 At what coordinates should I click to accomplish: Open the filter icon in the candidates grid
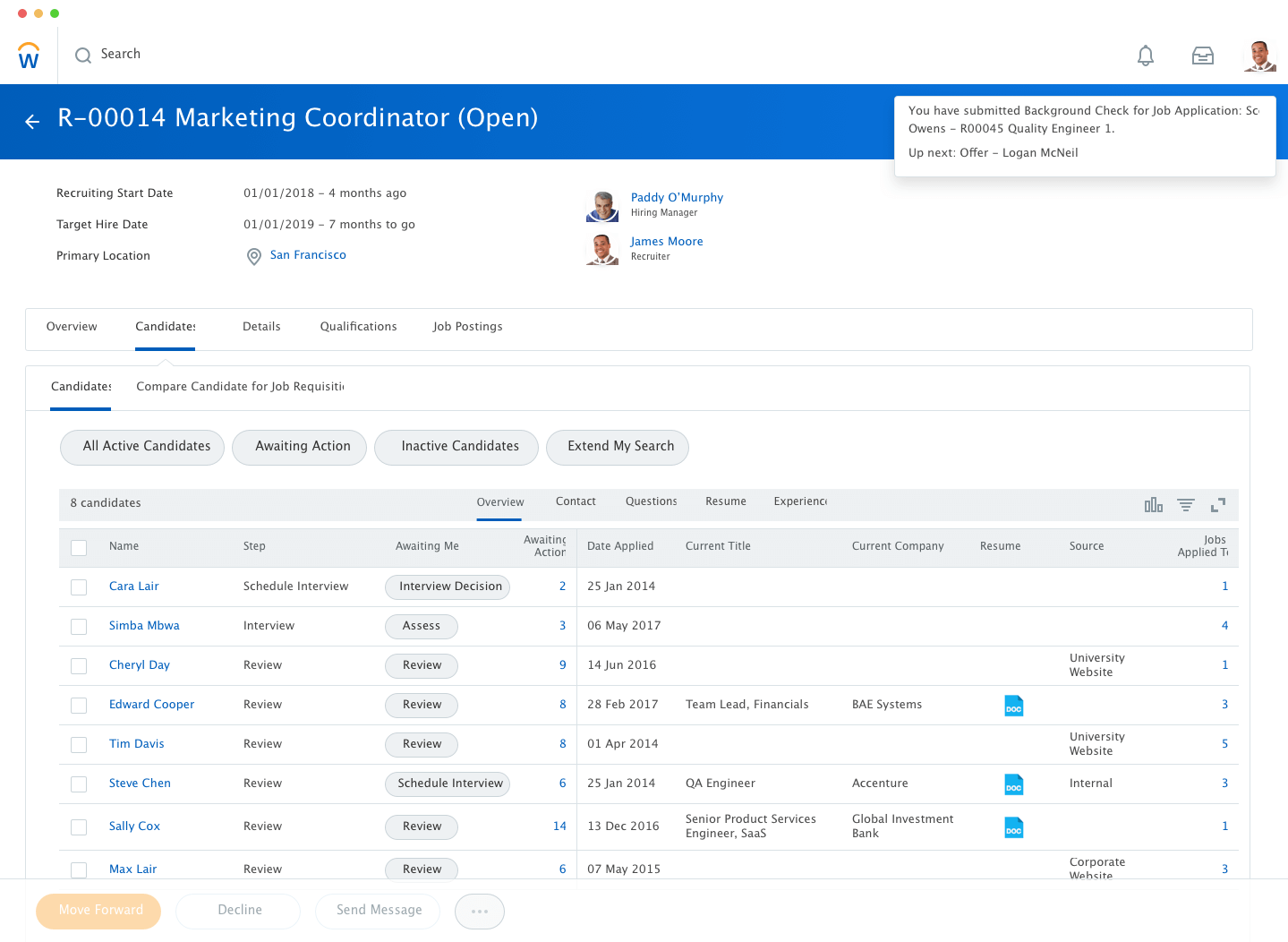1186,505
